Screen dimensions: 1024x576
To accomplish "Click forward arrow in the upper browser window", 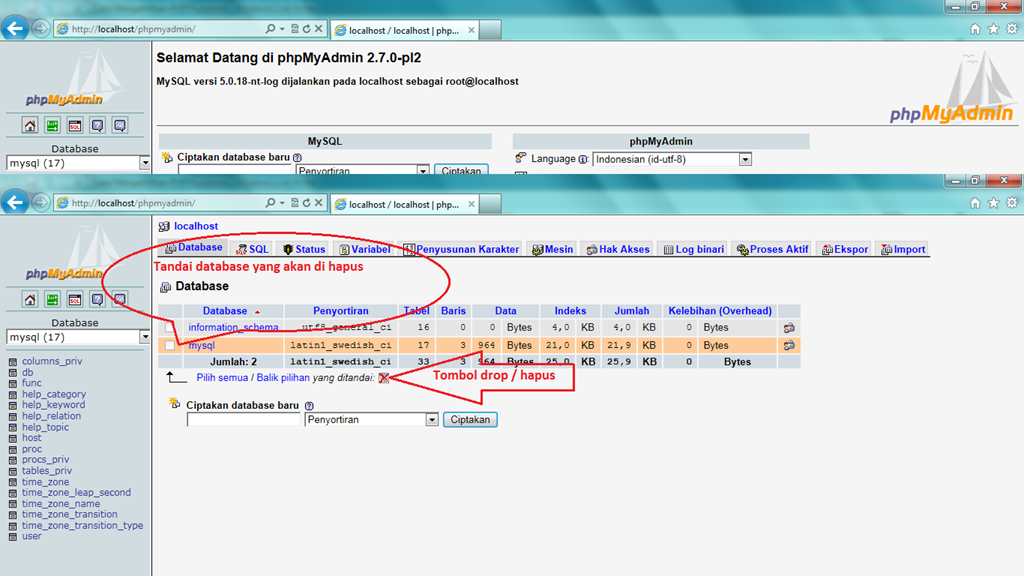I will [40, 29].
